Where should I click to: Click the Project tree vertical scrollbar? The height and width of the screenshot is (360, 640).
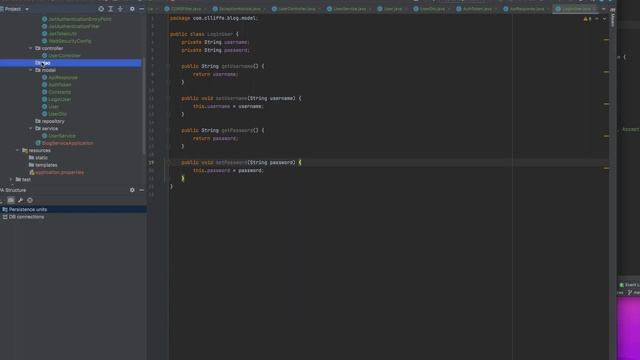tap(143, 106)
